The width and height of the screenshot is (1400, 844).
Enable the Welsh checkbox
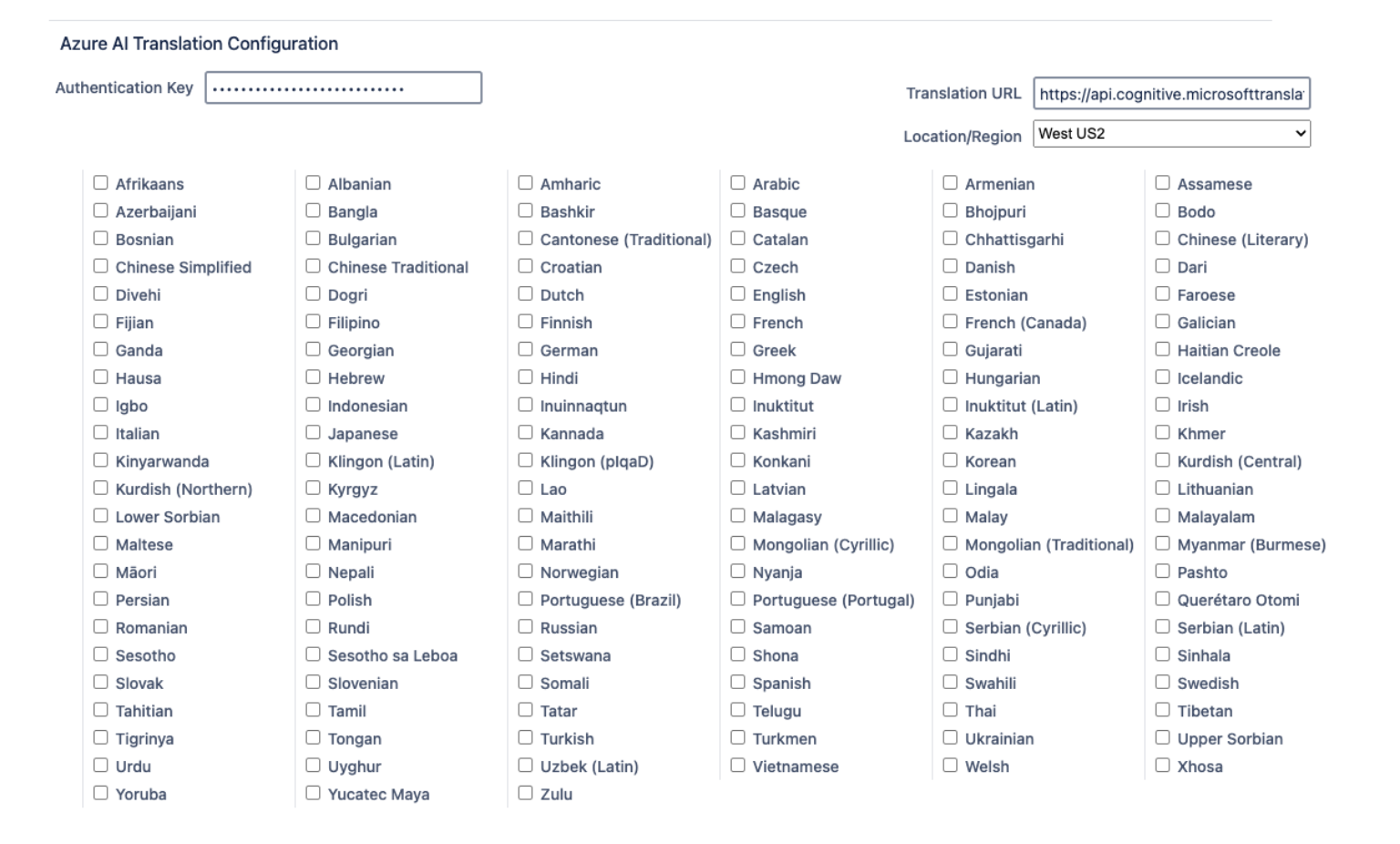(x=951, y=766)
